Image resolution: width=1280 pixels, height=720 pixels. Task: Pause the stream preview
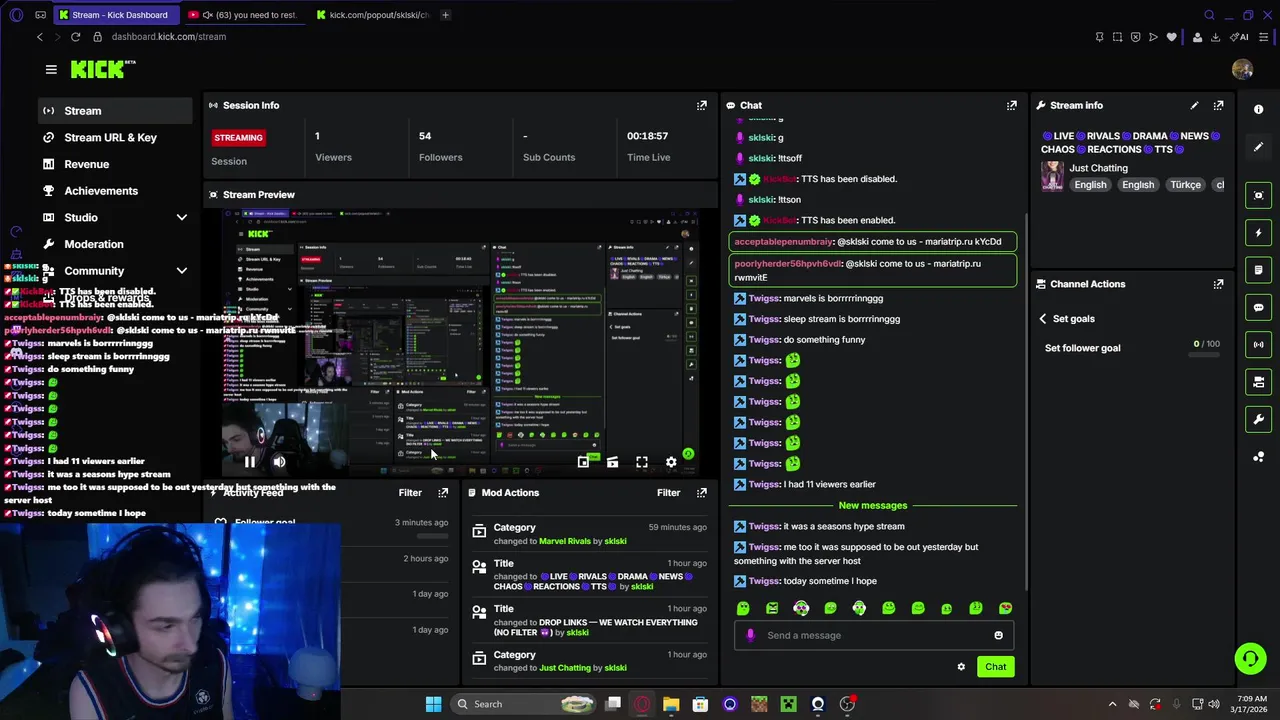(249, 462)
